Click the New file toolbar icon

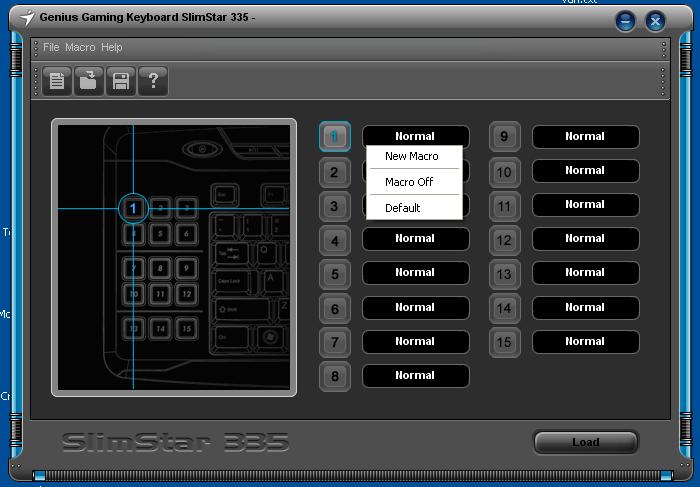[57, 81]
